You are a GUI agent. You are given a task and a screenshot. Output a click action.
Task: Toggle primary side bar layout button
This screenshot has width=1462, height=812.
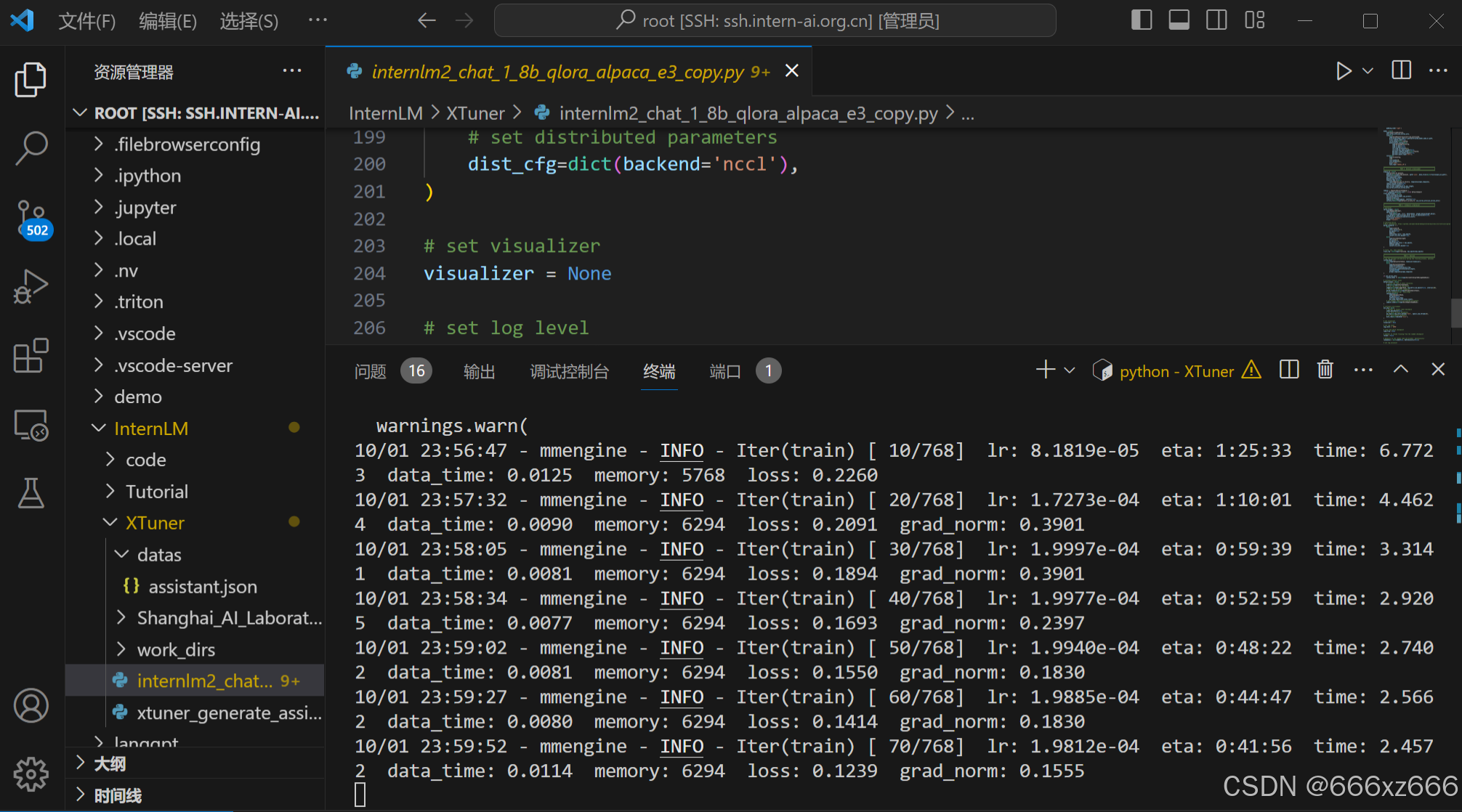(1142, 20)
